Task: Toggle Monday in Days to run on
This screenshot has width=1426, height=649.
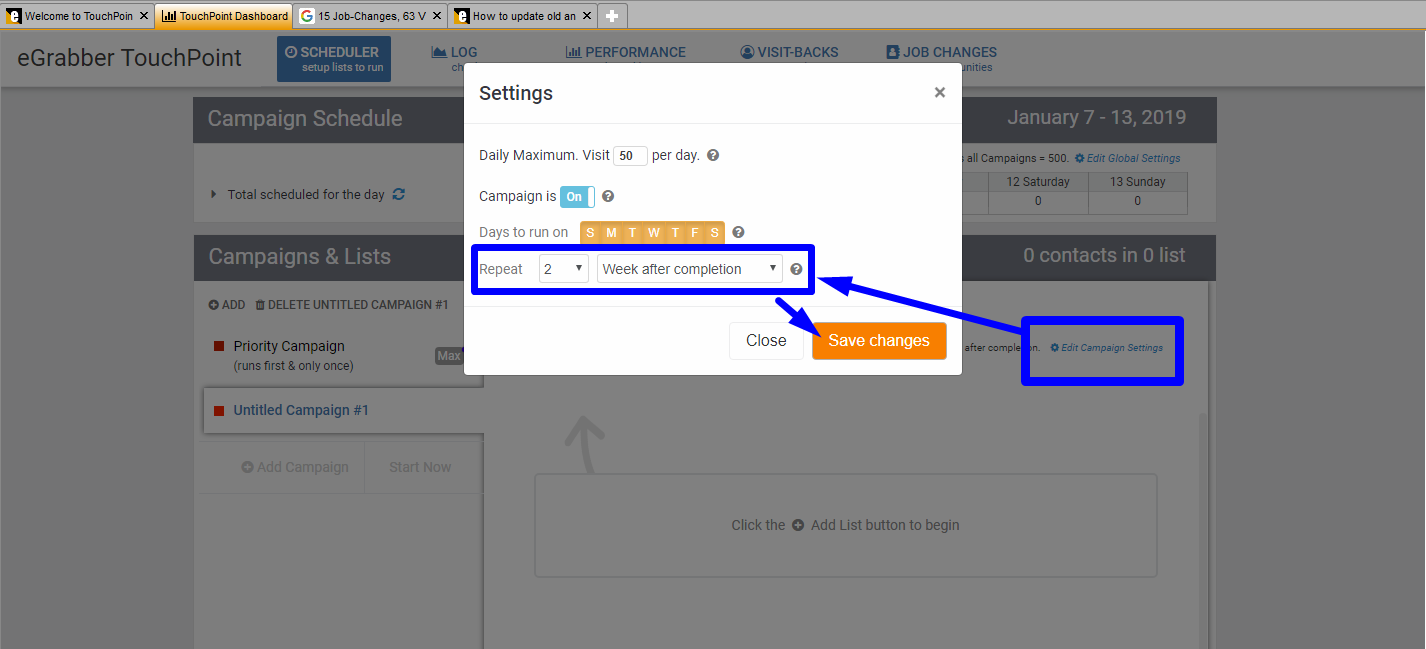Action: tap(611, 233)
